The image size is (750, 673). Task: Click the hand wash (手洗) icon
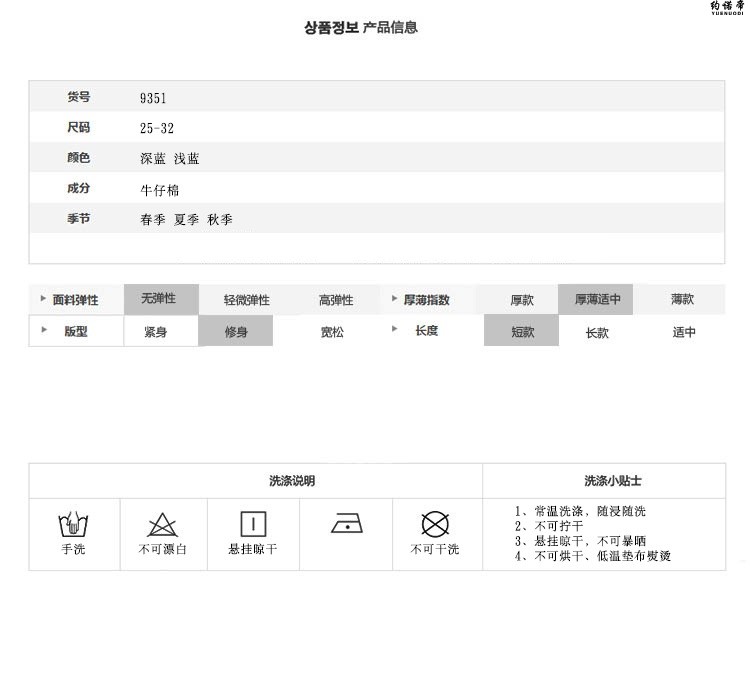(72, 524)
